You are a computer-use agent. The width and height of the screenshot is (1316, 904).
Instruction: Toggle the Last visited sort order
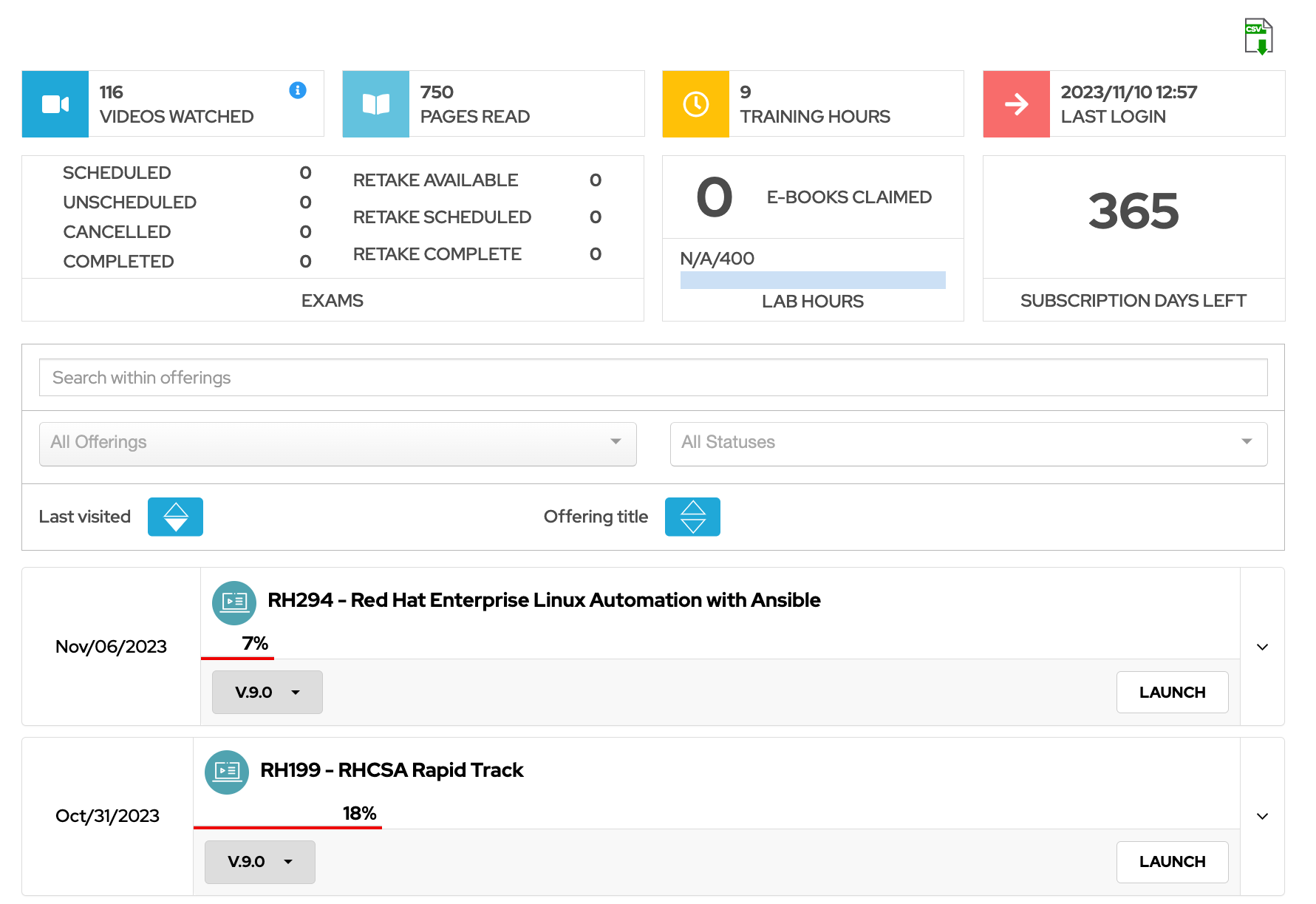(x=175, y=517)
